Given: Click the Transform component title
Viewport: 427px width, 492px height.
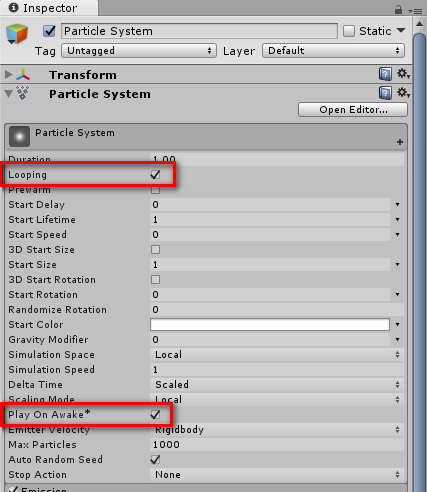Looking at the screenshot, I should (x=83, y=75).
